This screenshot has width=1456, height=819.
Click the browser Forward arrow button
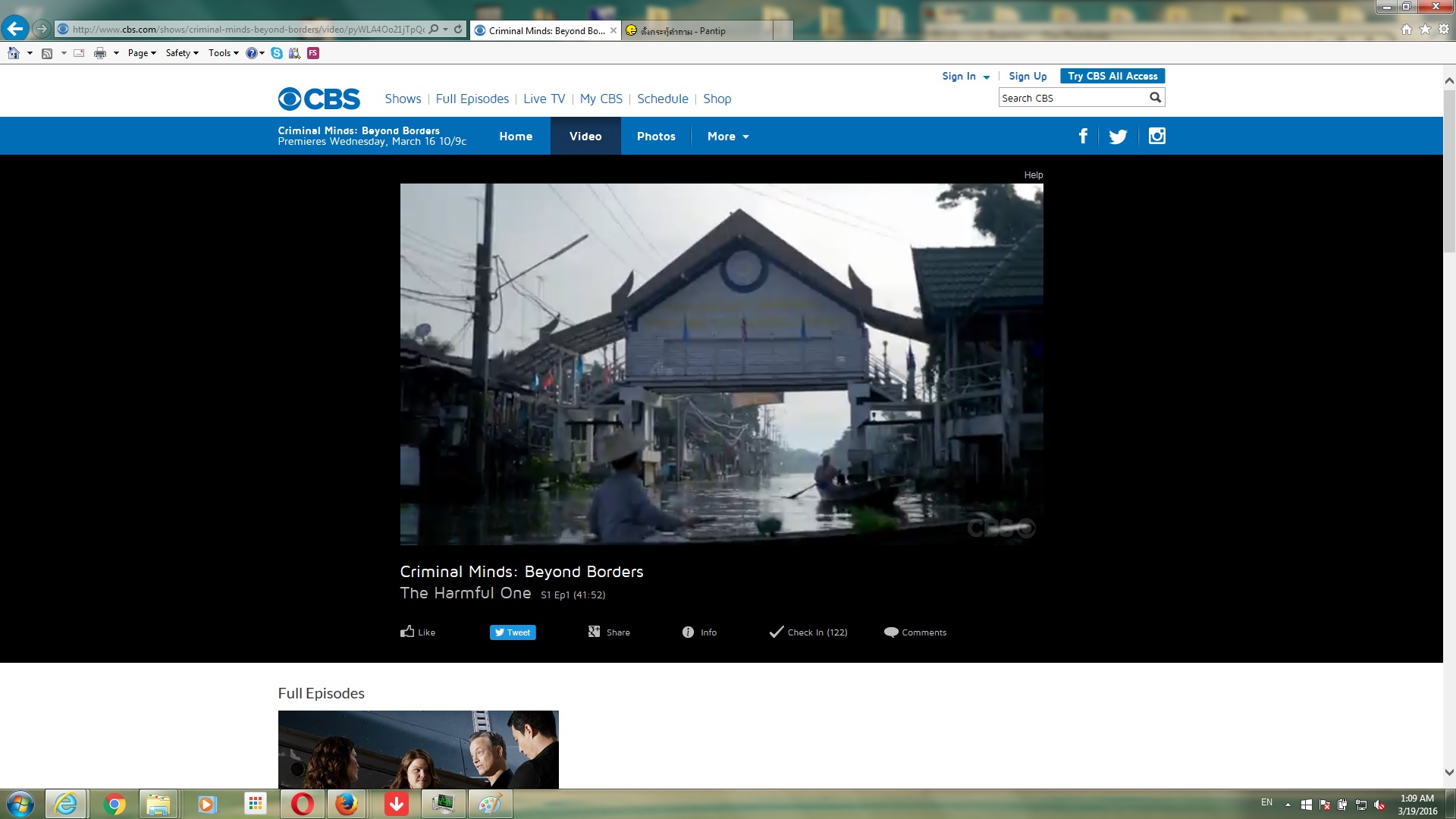(x=42, y=29)
